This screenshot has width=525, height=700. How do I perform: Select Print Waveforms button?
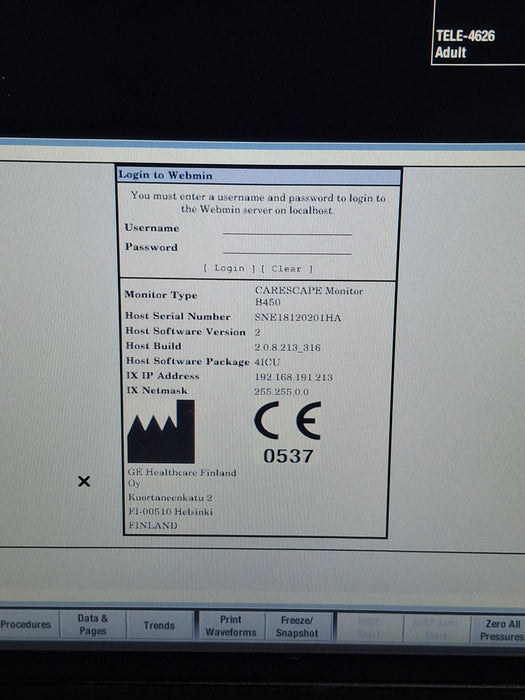231,626
